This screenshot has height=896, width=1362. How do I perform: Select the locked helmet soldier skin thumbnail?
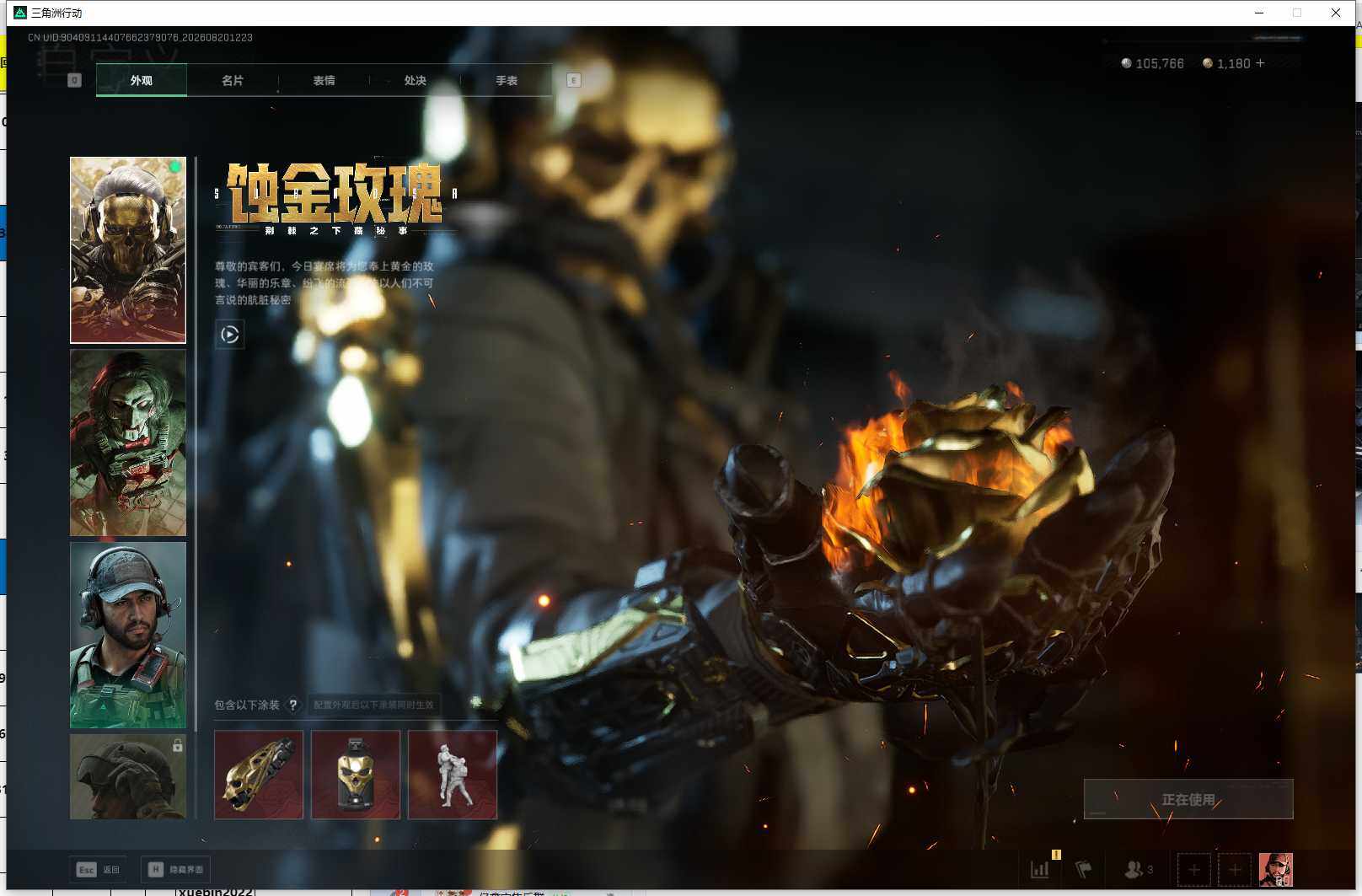(x=128, y=776)
